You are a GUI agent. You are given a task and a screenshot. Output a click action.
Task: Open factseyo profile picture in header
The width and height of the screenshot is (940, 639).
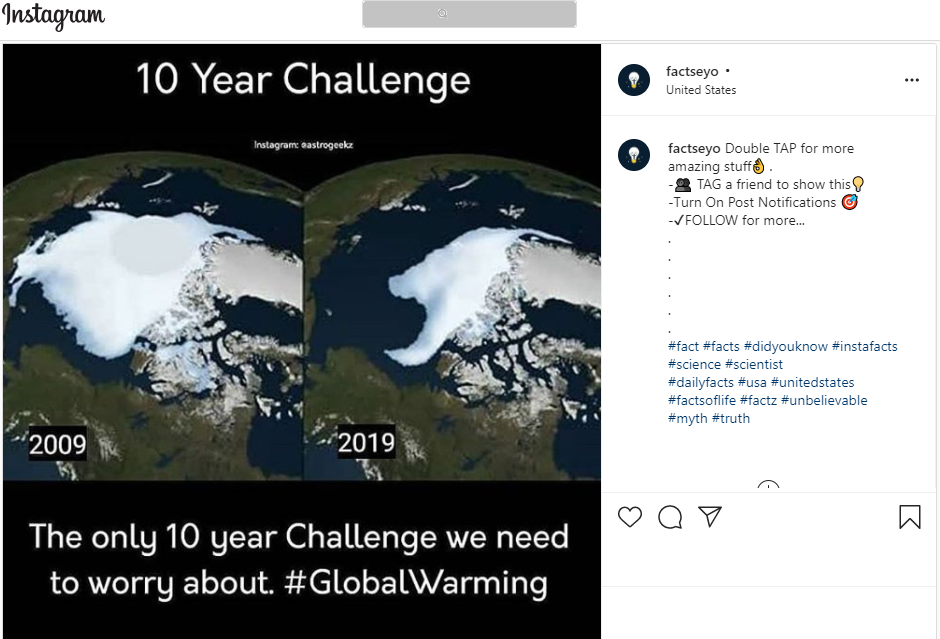click(x=634, y=80)
